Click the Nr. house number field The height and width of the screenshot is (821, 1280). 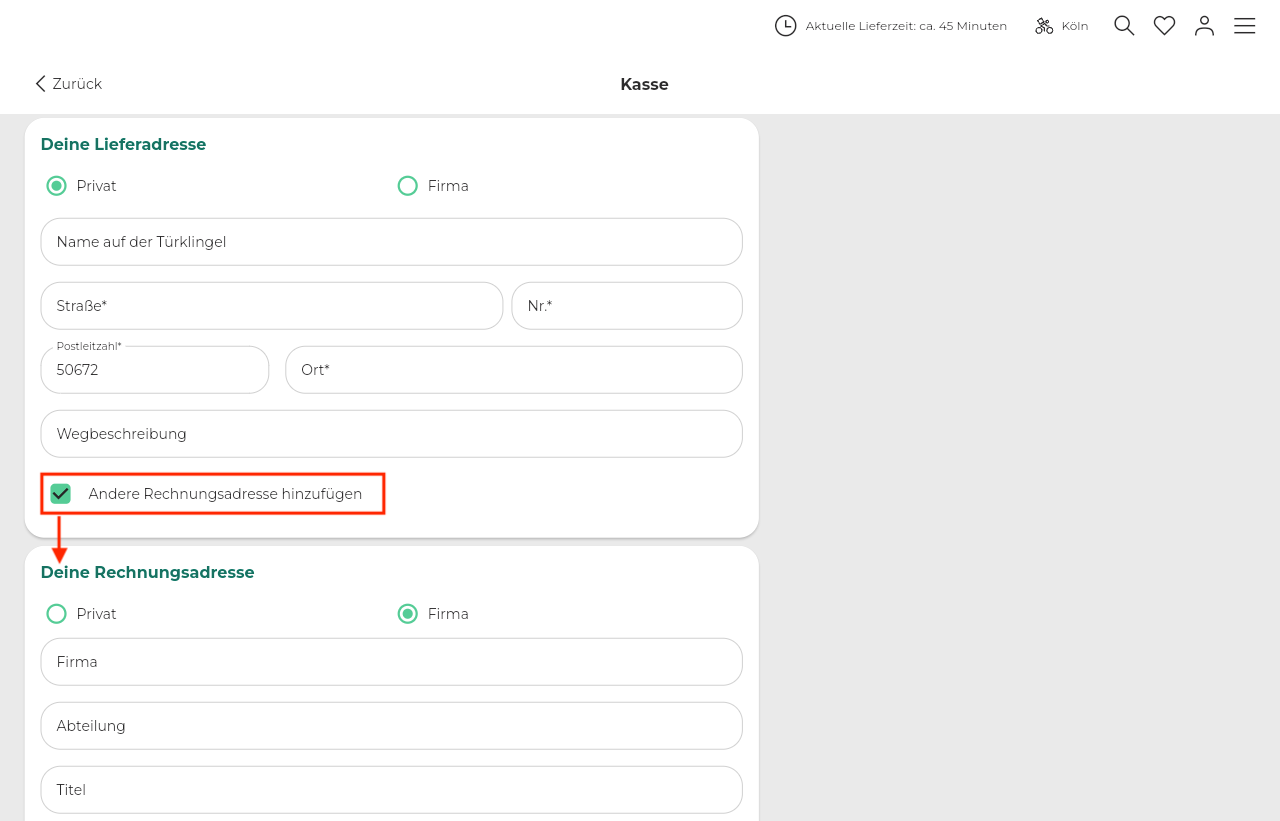click(626, 306)
